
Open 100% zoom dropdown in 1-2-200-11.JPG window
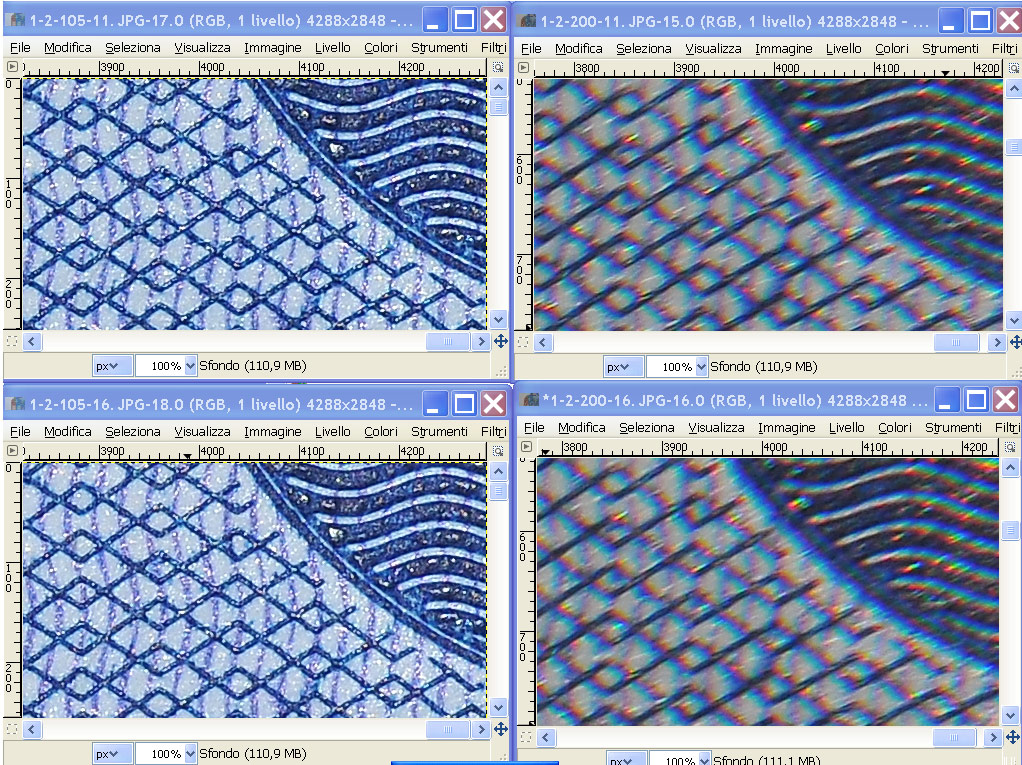click(x=701, y=366)
